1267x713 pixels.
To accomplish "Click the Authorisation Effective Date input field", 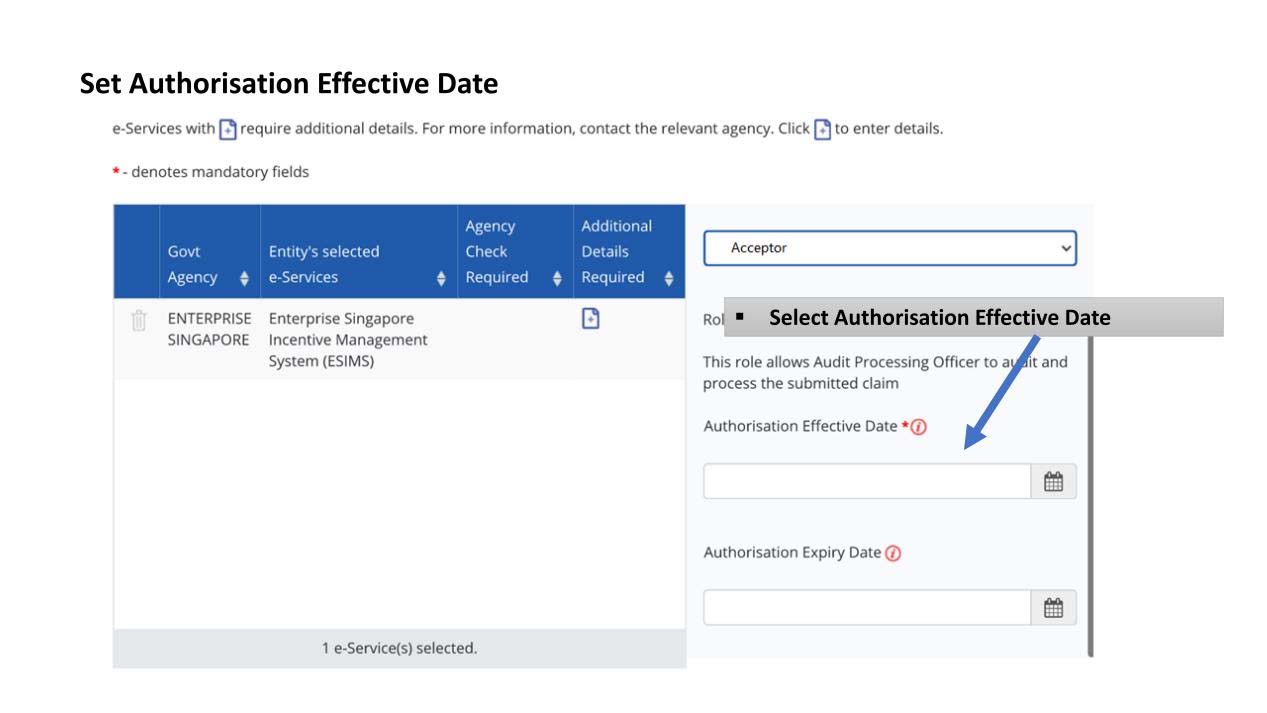I will (866, 482).
